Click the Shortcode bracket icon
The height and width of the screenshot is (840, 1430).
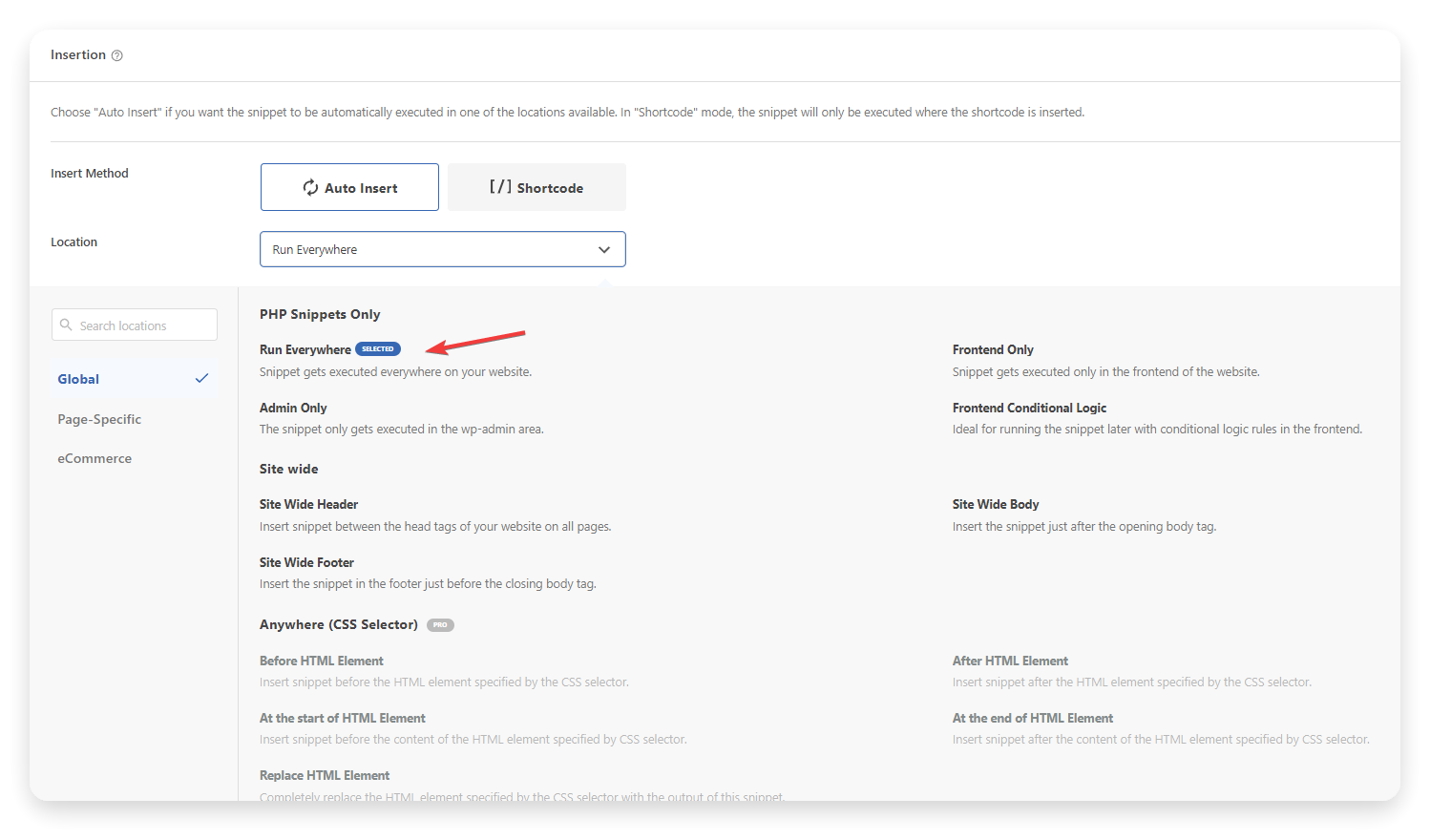(x=500, y=187)
